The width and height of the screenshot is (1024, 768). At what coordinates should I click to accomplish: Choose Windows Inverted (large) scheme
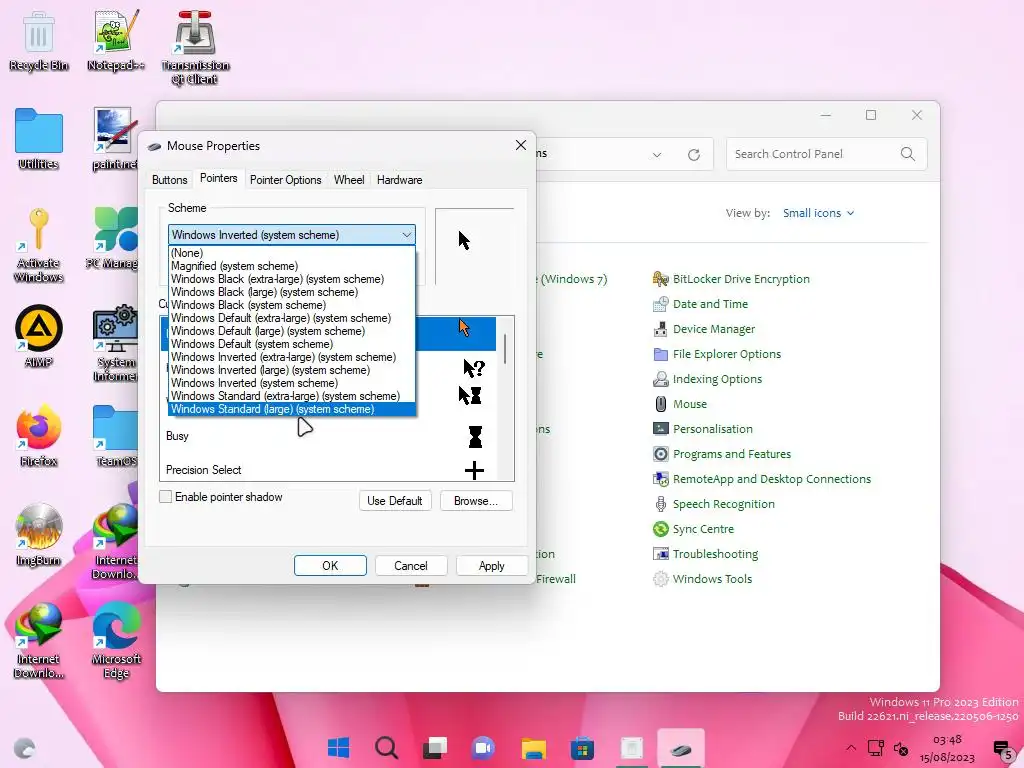point(292,370)
